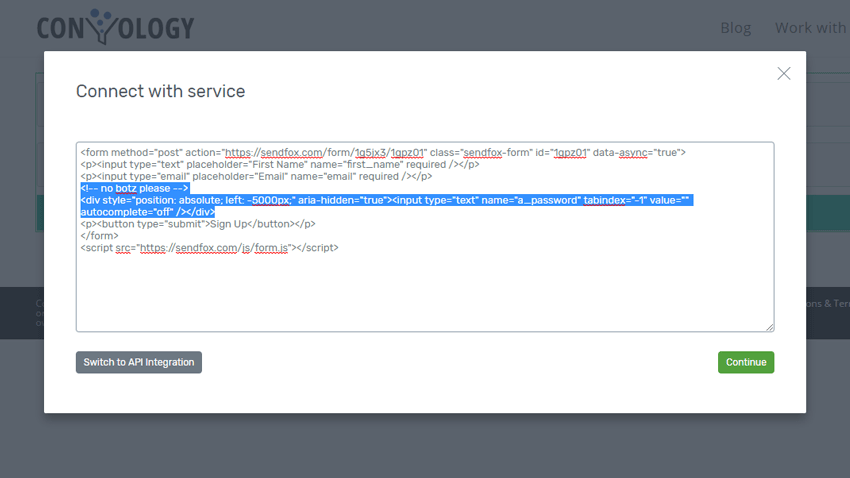The image size is (850, 478).
Task: Click the Continue button
Action: coord(746,362)
